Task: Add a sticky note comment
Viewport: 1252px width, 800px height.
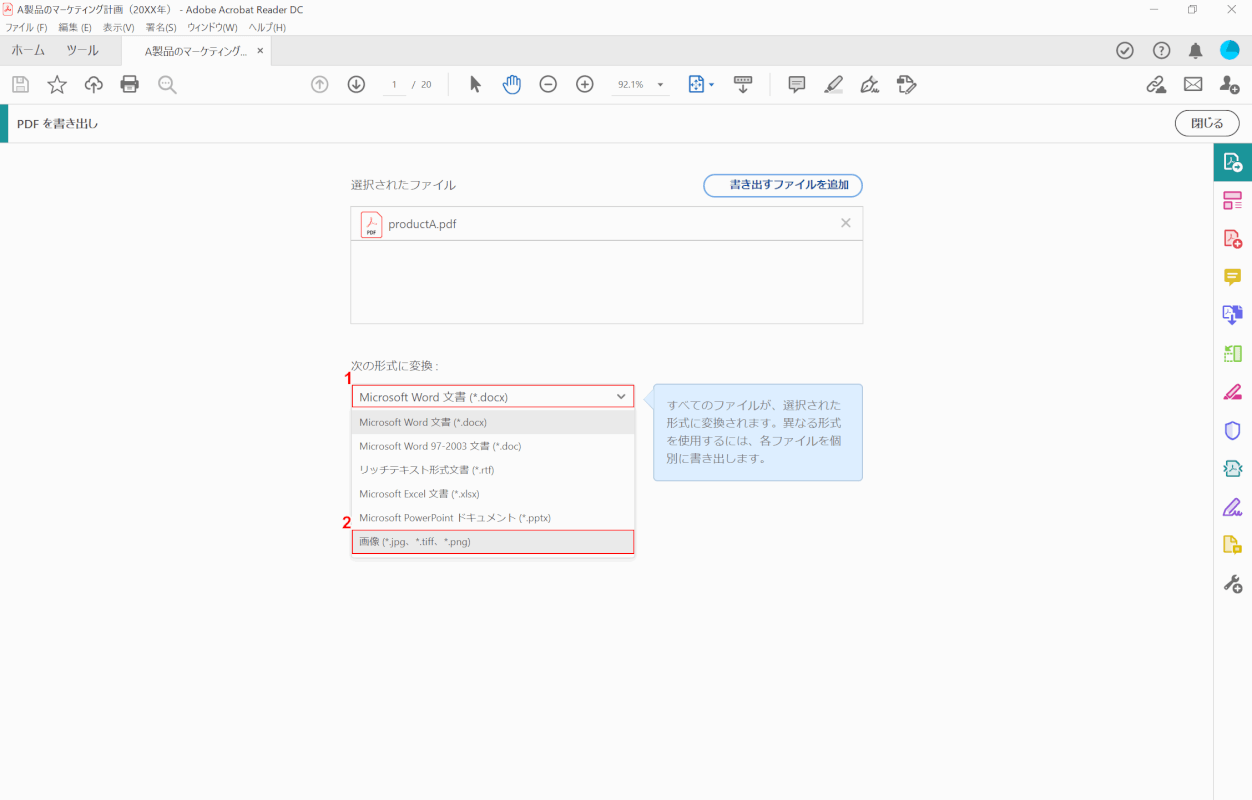Action: click(x=797, y=85)
